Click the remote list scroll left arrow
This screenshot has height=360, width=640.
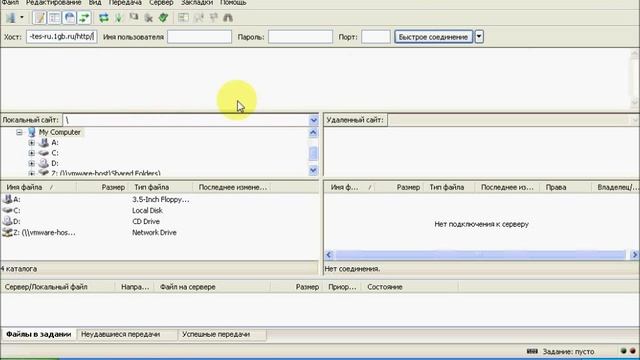tap(329, 255)
